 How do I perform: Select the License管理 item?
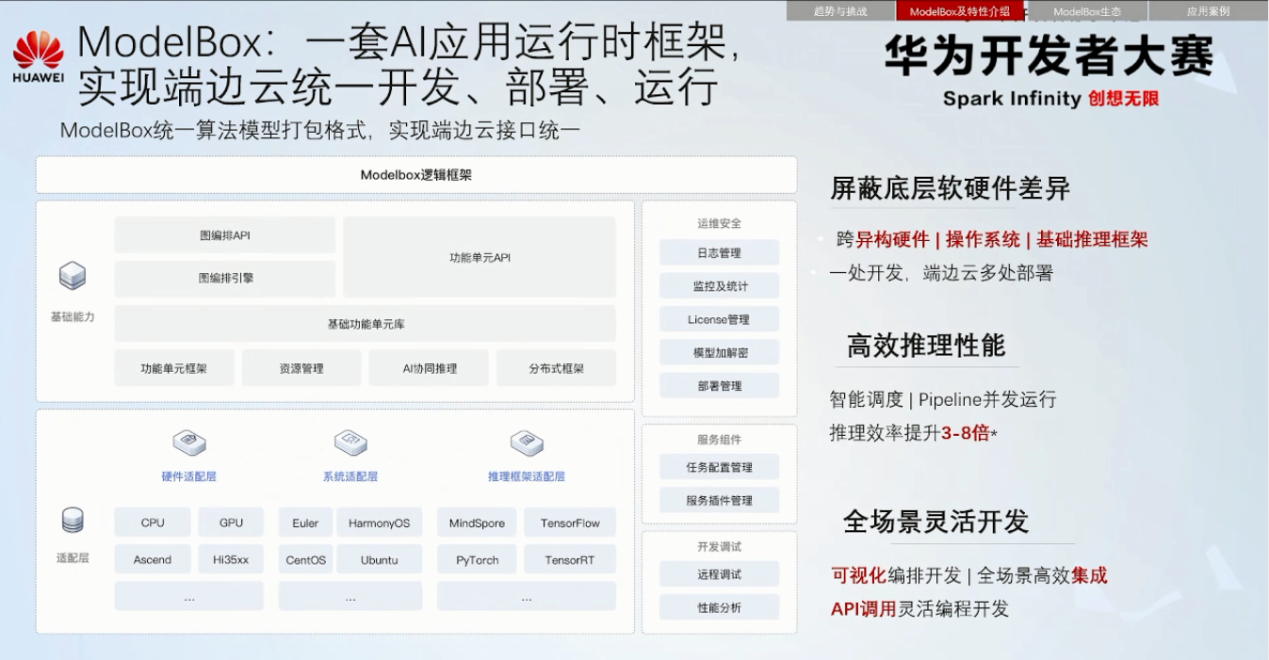click(x=719, y=320)
